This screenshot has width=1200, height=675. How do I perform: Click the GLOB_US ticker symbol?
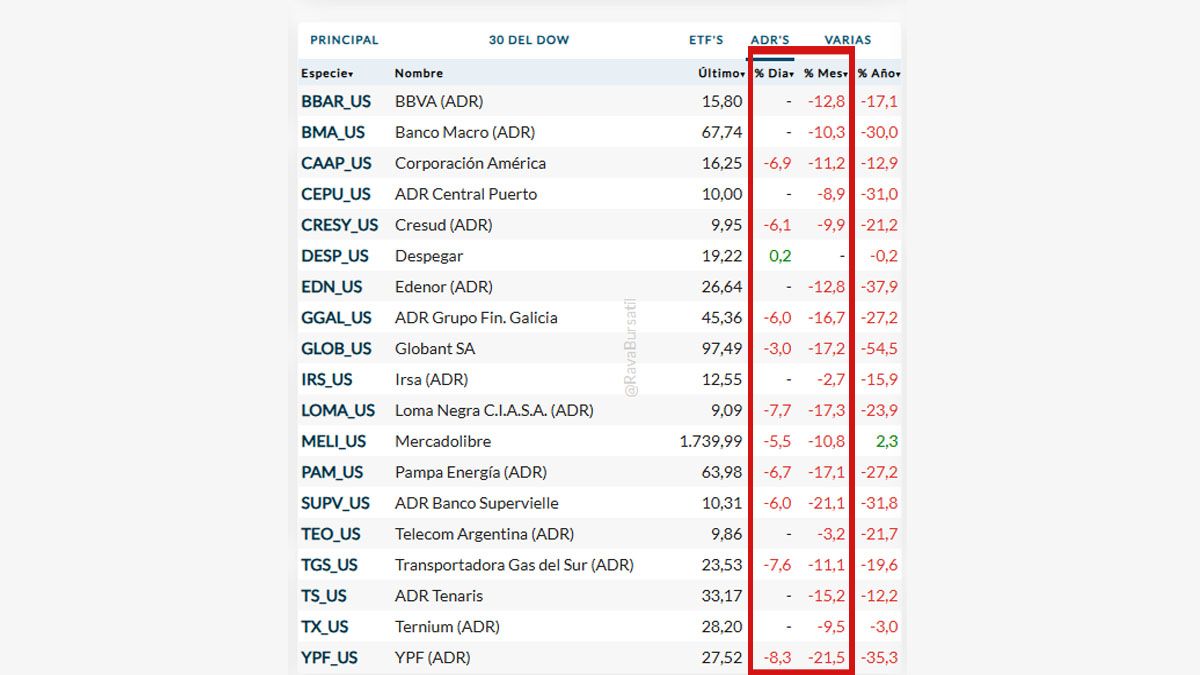coord(336,349)
